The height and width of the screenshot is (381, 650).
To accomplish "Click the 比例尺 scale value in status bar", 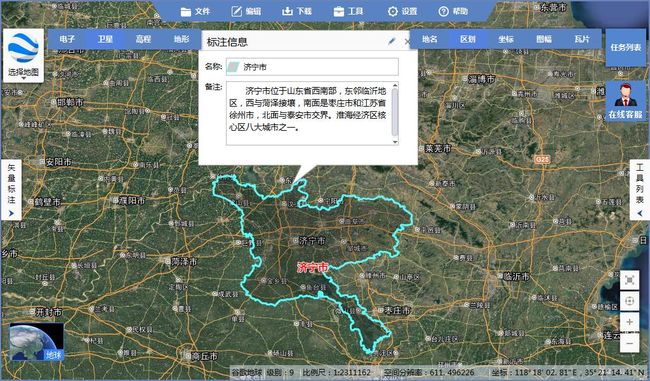I will pos(336,372).
